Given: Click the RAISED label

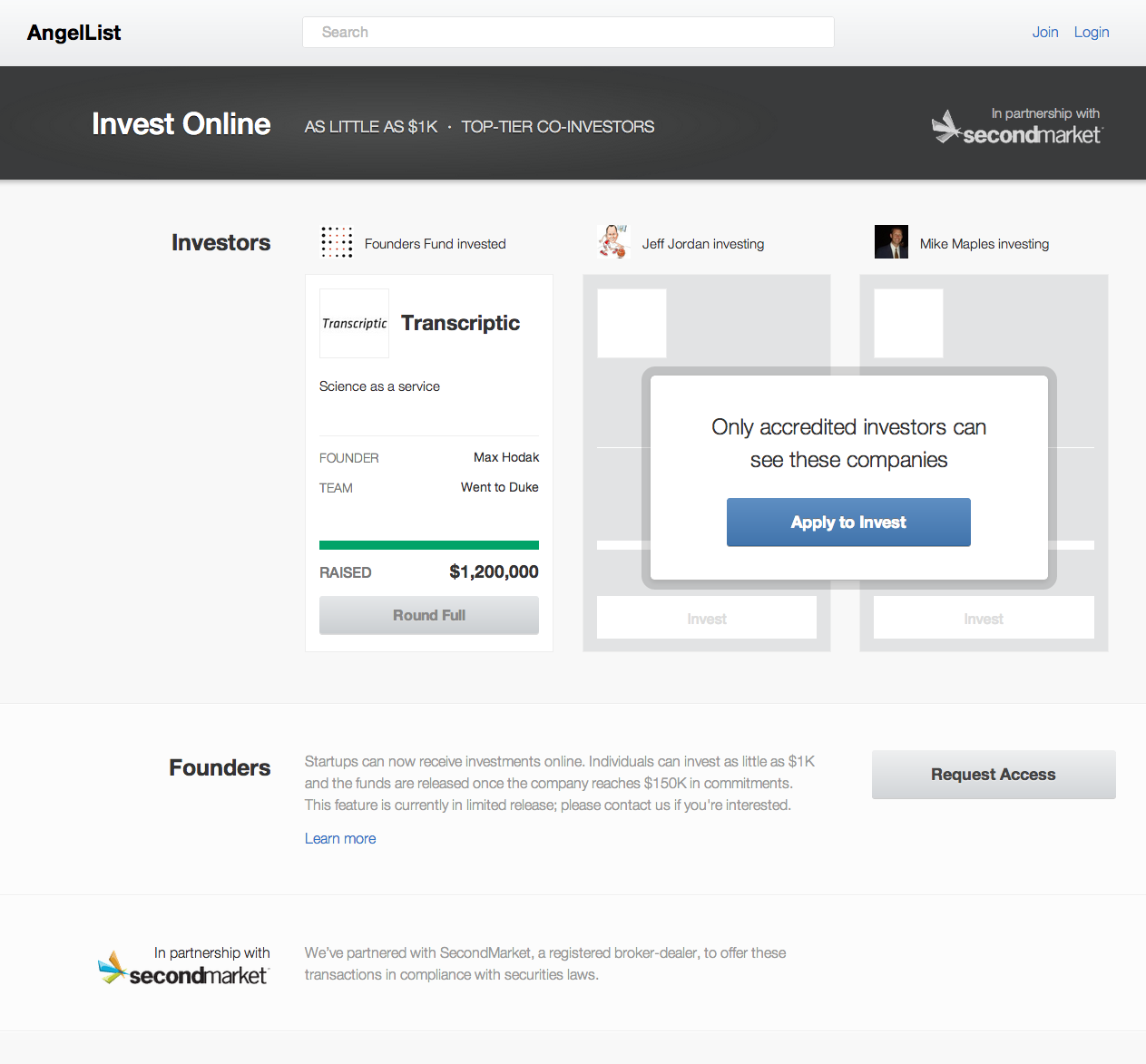Looking at the screenshot, I should click(346, 573).
